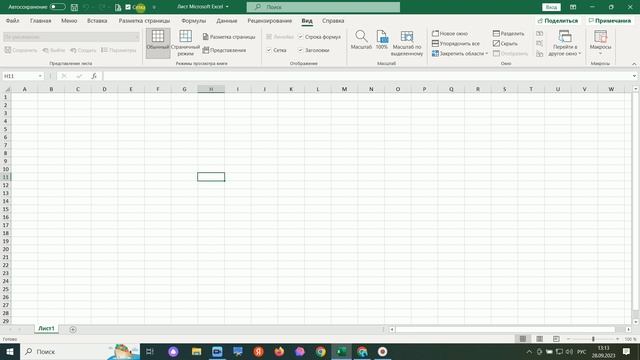Image resolution: width=640 pixels, height=360 pixels.
Task: Click Упорядочить все windows button
Action: pyautogui.click(x=456, y=43)
